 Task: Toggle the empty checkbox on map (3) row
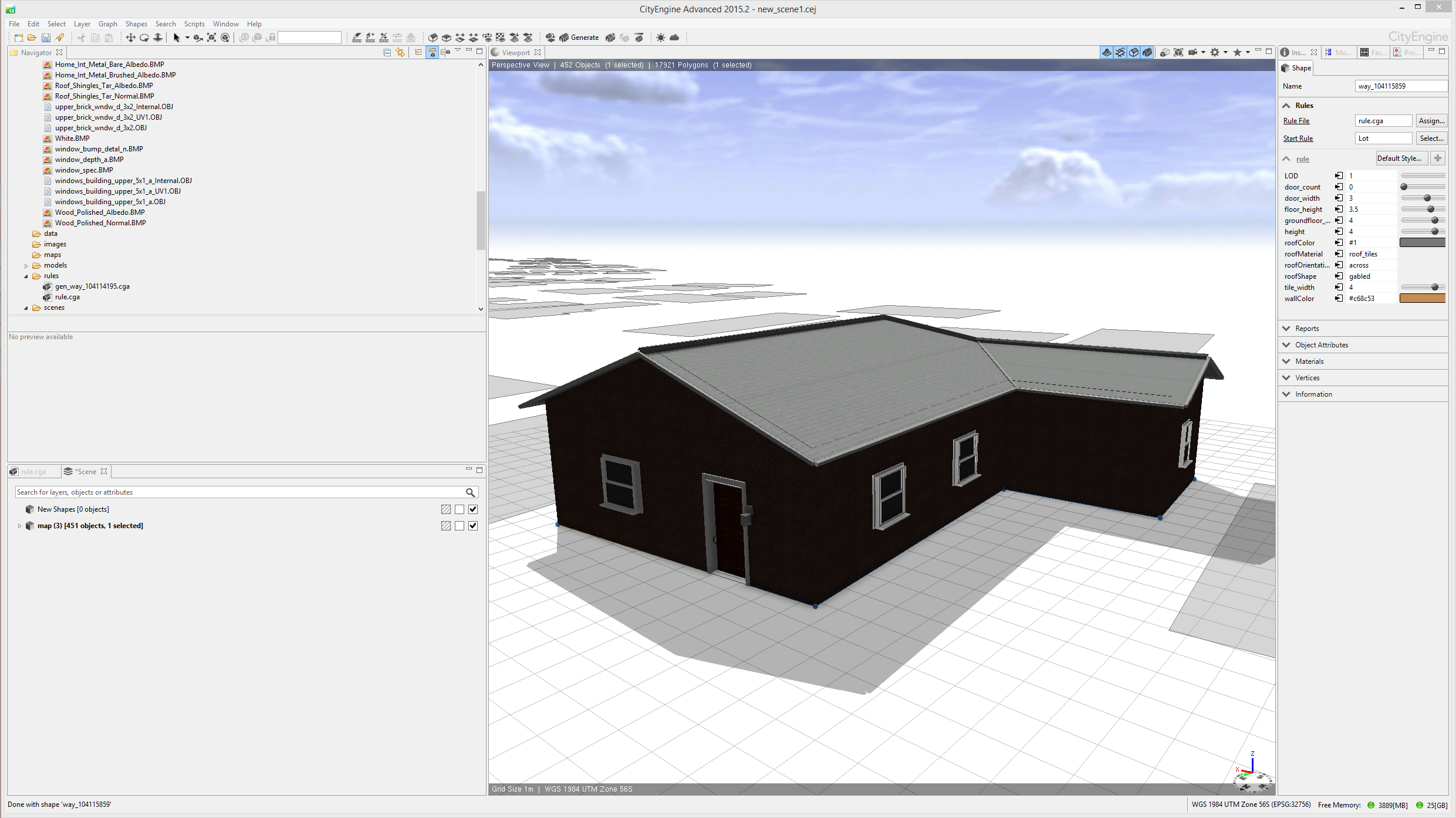460,526
